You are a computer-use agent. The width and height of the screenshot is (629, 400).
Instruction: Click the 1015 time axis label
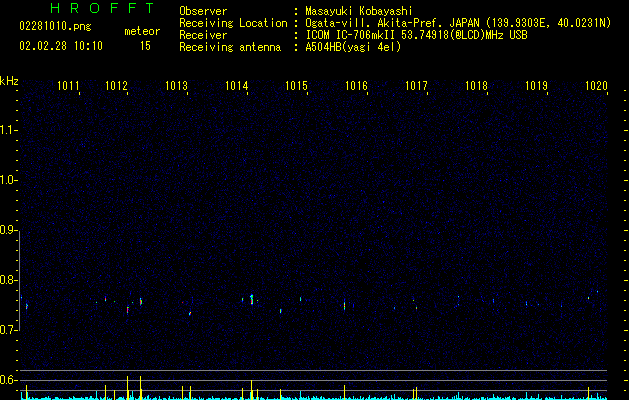click(296, 86)
